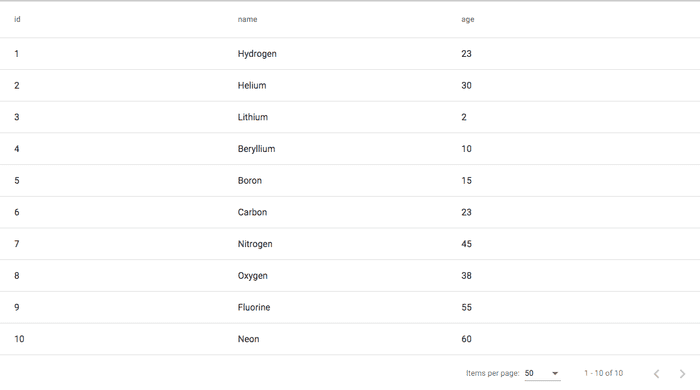Select the Helium row name cell
The width and height of the screenshot is (700, 390).
pyautogui.click(x=252, y=85)
